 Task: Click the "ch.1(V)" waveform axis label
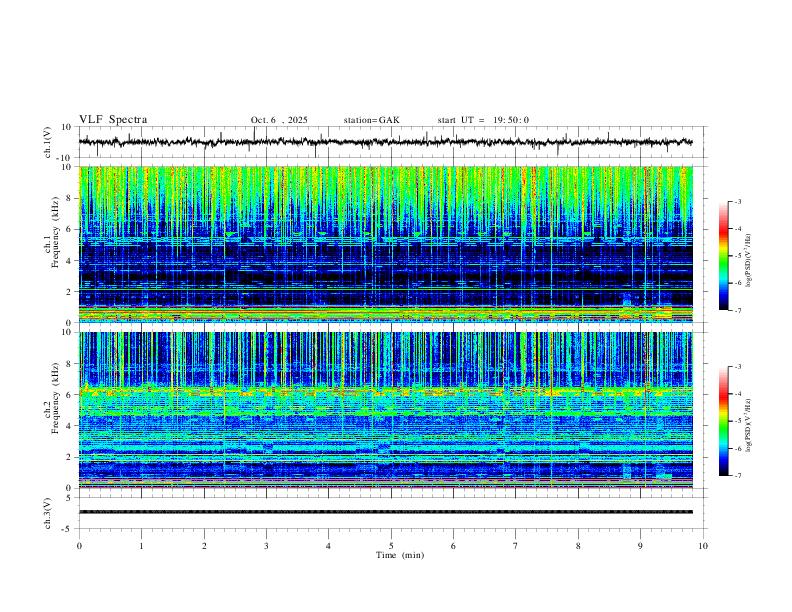tap(48, 142)
